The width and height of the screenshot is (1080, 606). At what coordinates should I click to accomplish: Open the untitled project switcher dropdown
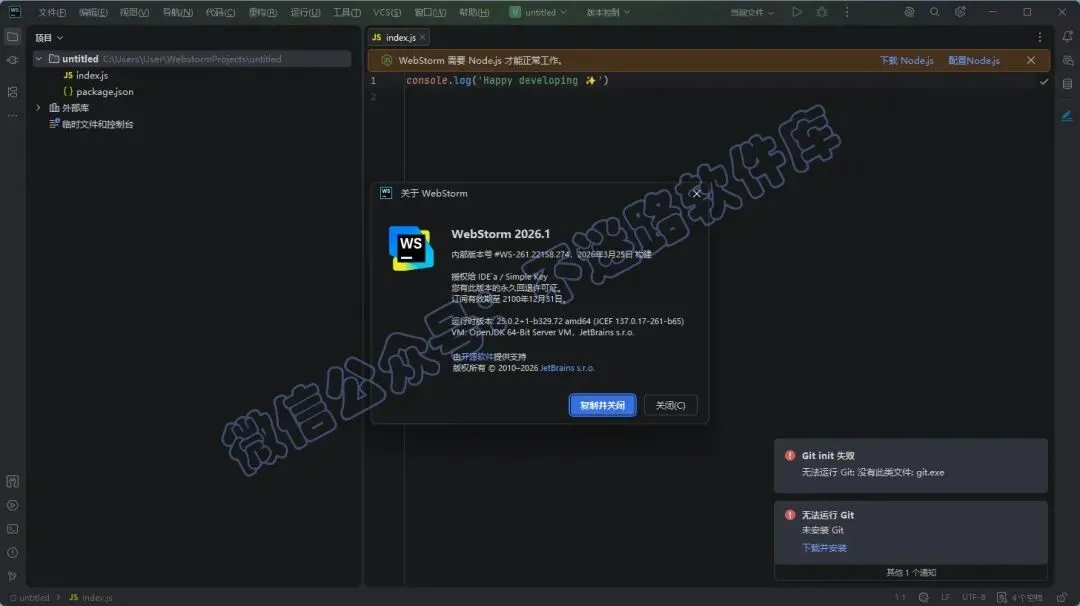pyautogui.click(x=539, y=12)
